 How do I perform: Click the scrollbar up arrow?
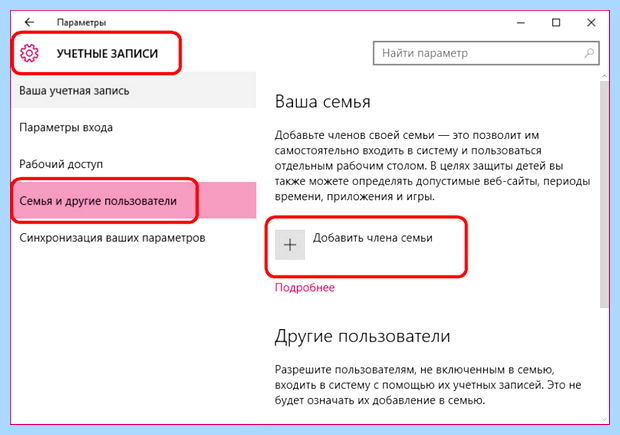click(604, 76)
